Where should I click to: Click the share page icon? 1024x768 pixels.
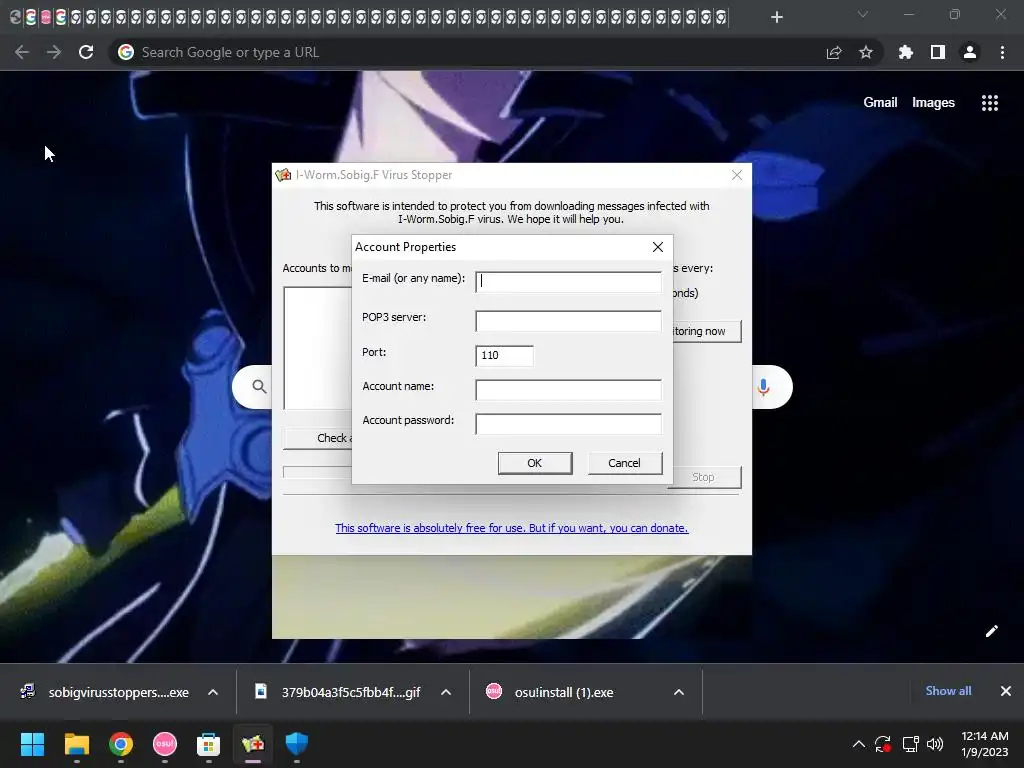(834, 52)
